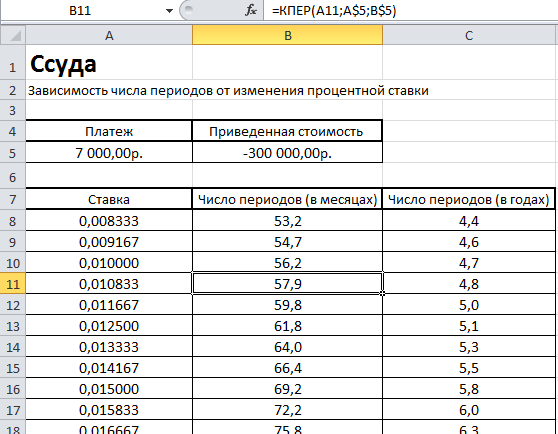Select row 7 header
The image size is (558, 434).
[13, 199]
